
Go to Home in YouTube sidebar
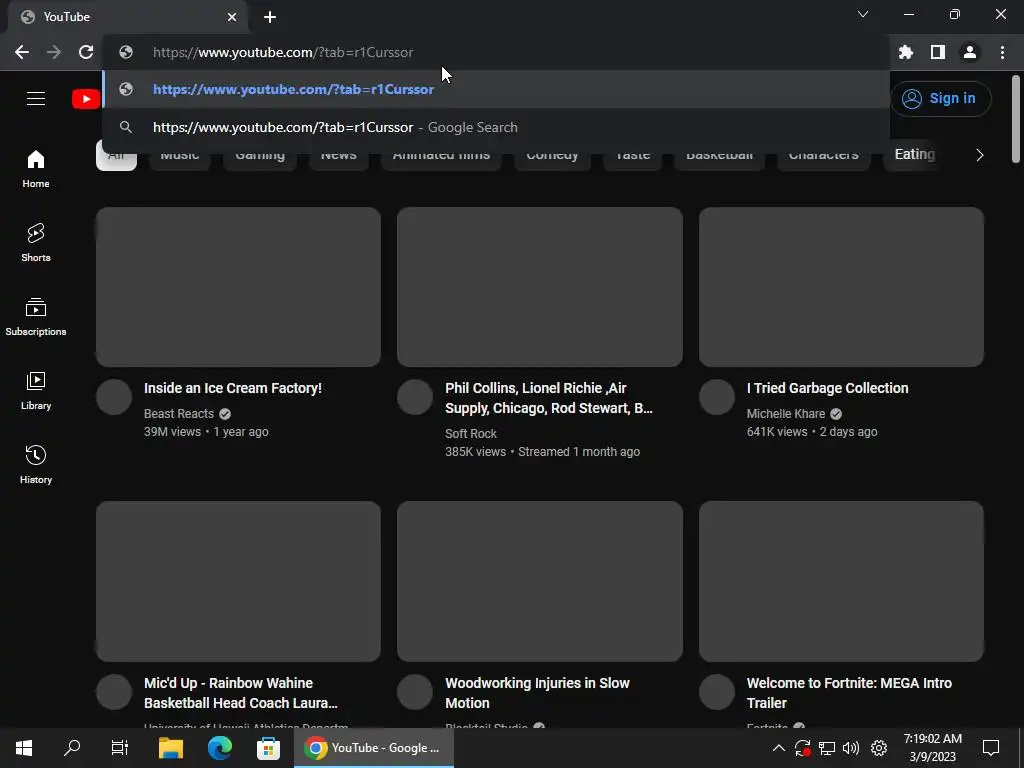(36, 169)
